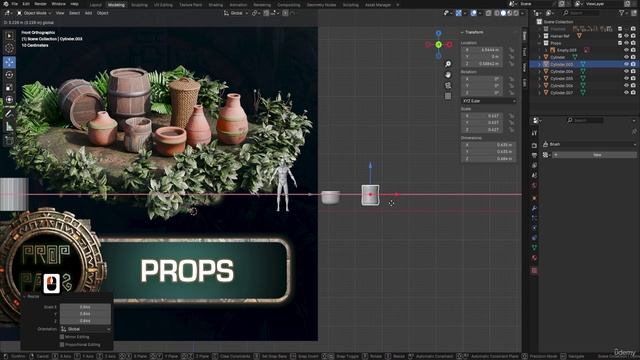The image size is (640, 360).
Task: Open the Object Mode dropdown
Action: tap(34, 13)
